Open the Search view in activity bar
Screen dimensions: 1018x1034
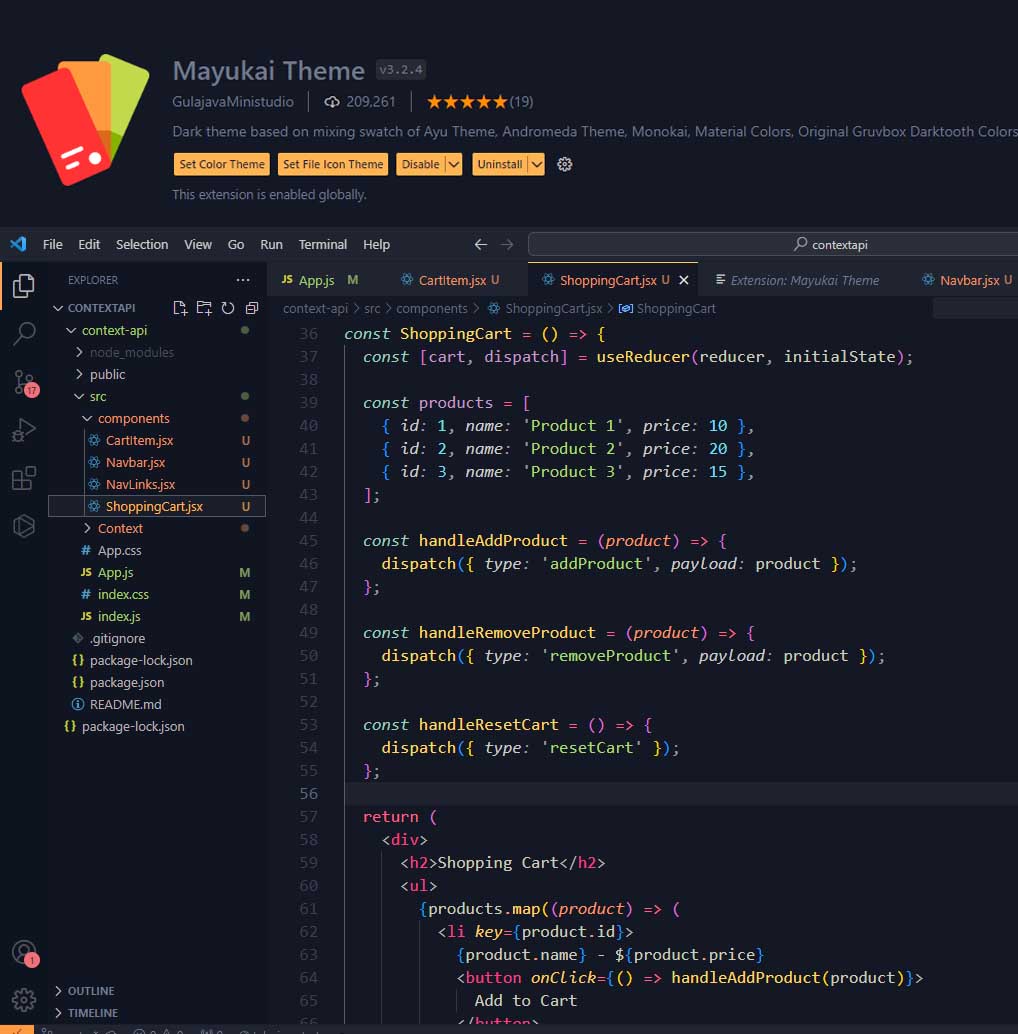coord(24,333)
